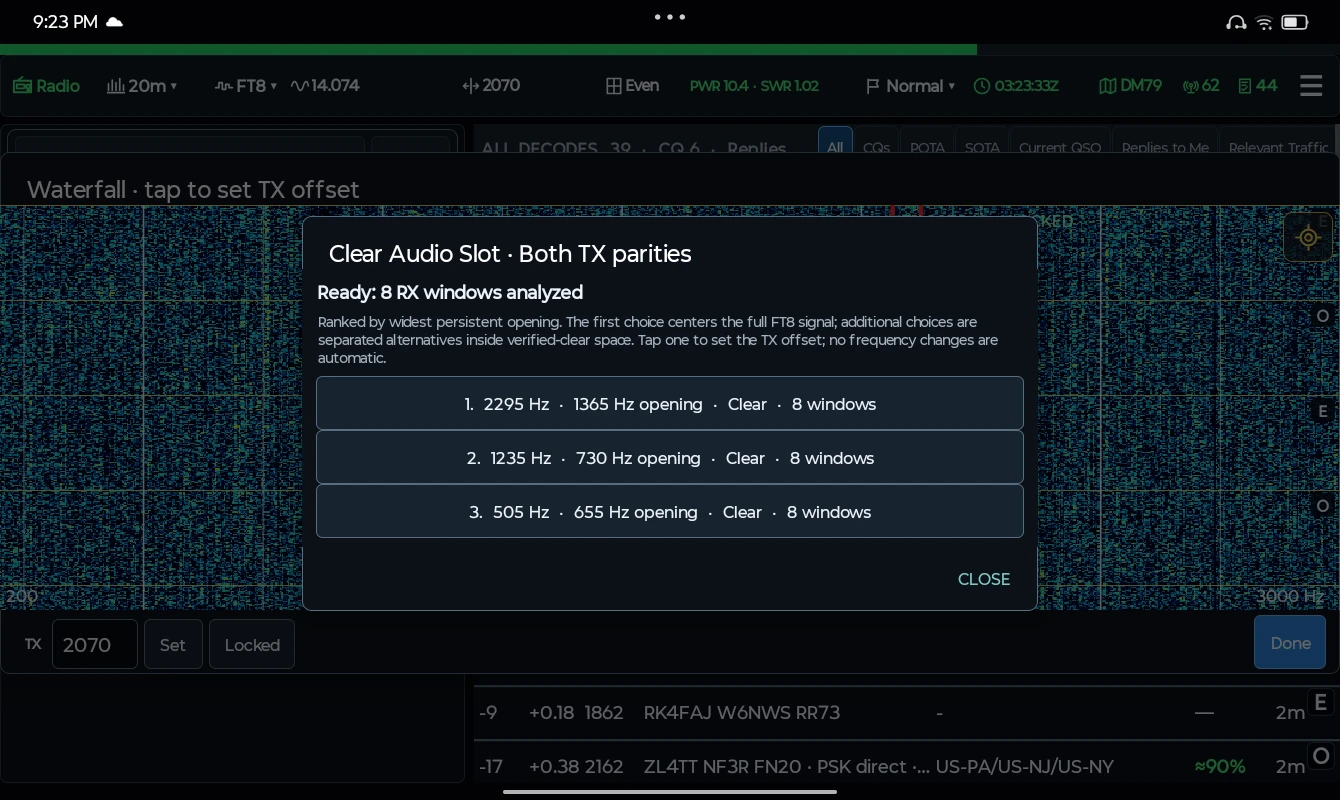Switch to the POTA tab

click(927, 141)
